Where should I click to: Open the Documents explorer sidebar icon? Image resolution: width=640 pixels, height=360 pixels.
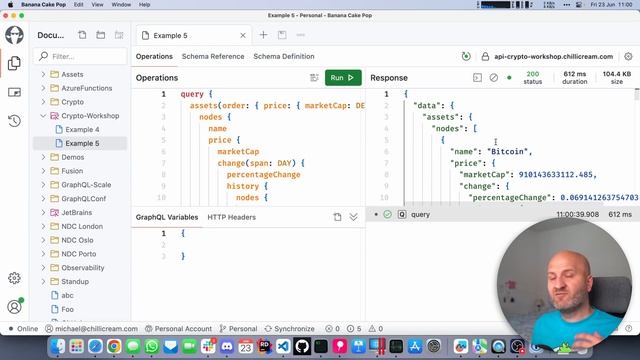(x=14, y=63)
